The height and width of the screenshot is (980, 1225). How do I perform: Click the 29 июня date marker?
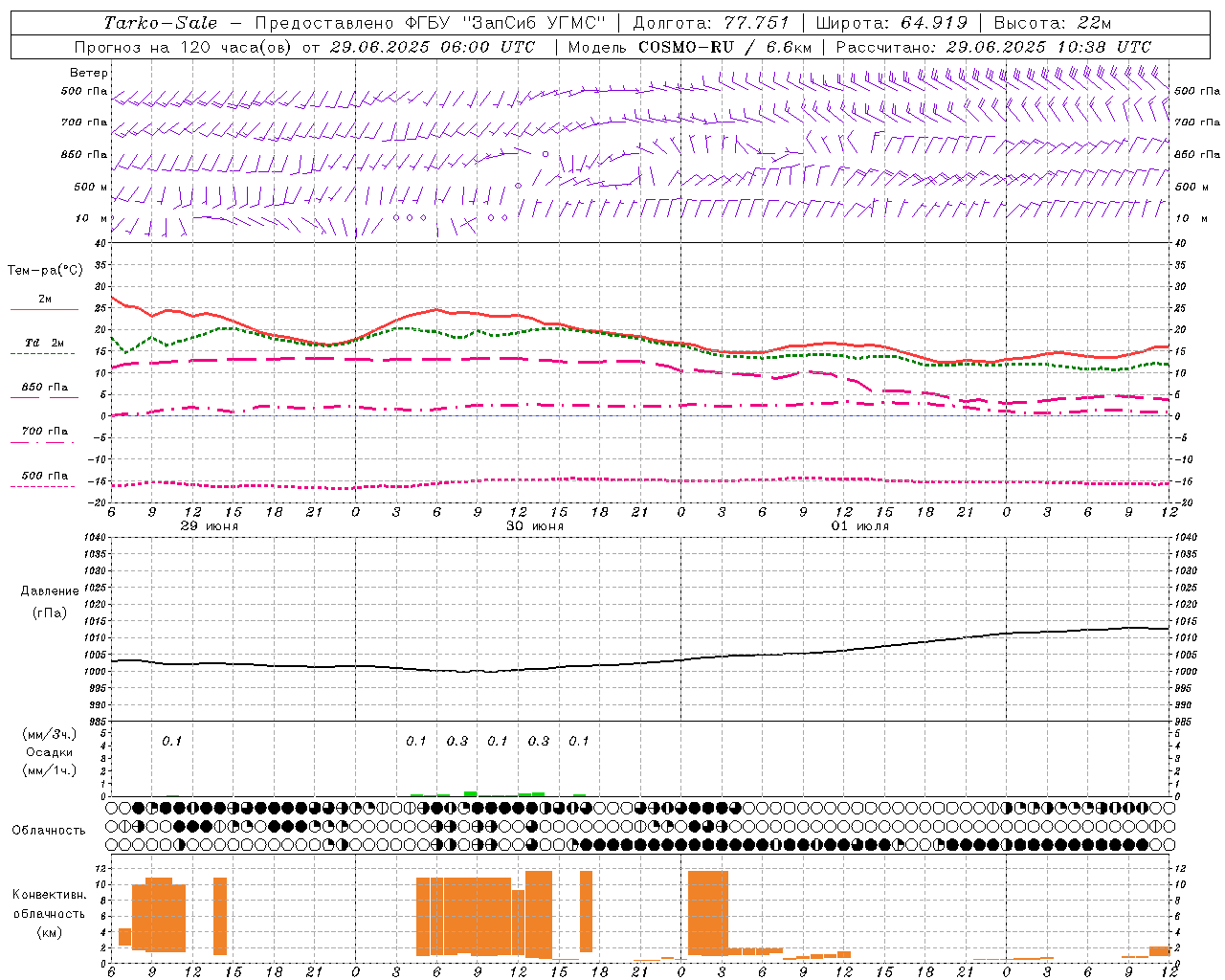click(210, 526)
